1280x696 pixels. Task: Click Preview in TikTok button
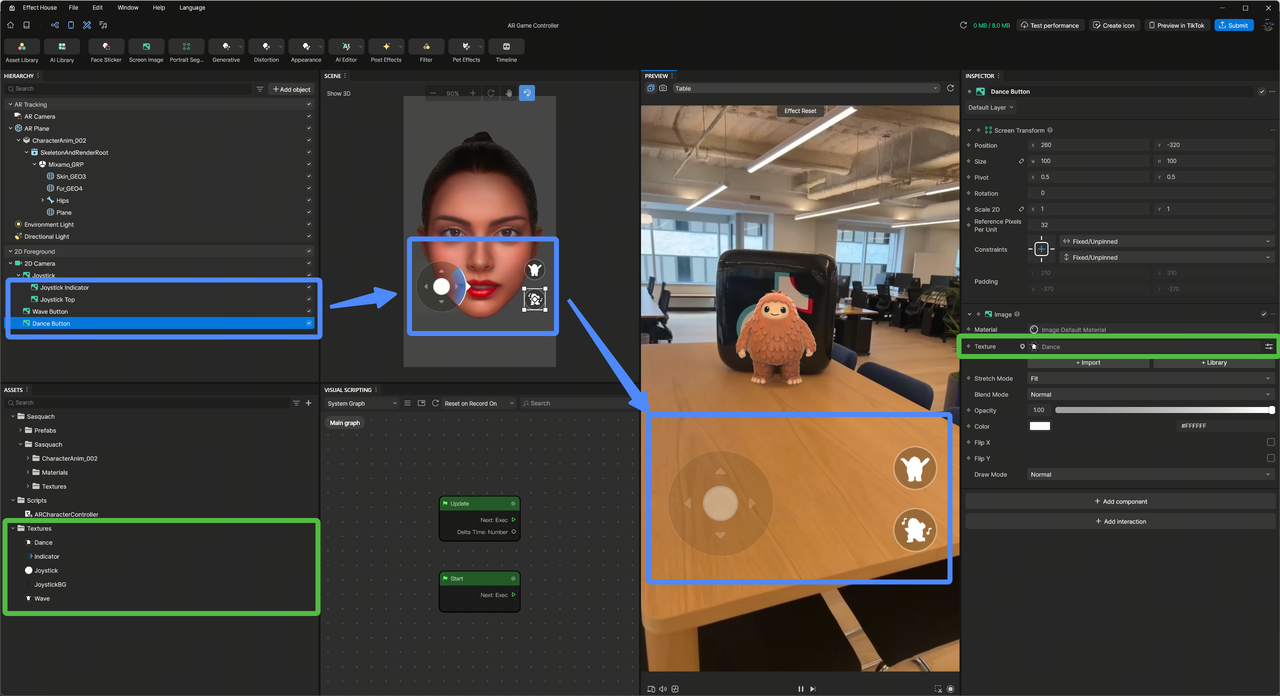pos(1177,25)
